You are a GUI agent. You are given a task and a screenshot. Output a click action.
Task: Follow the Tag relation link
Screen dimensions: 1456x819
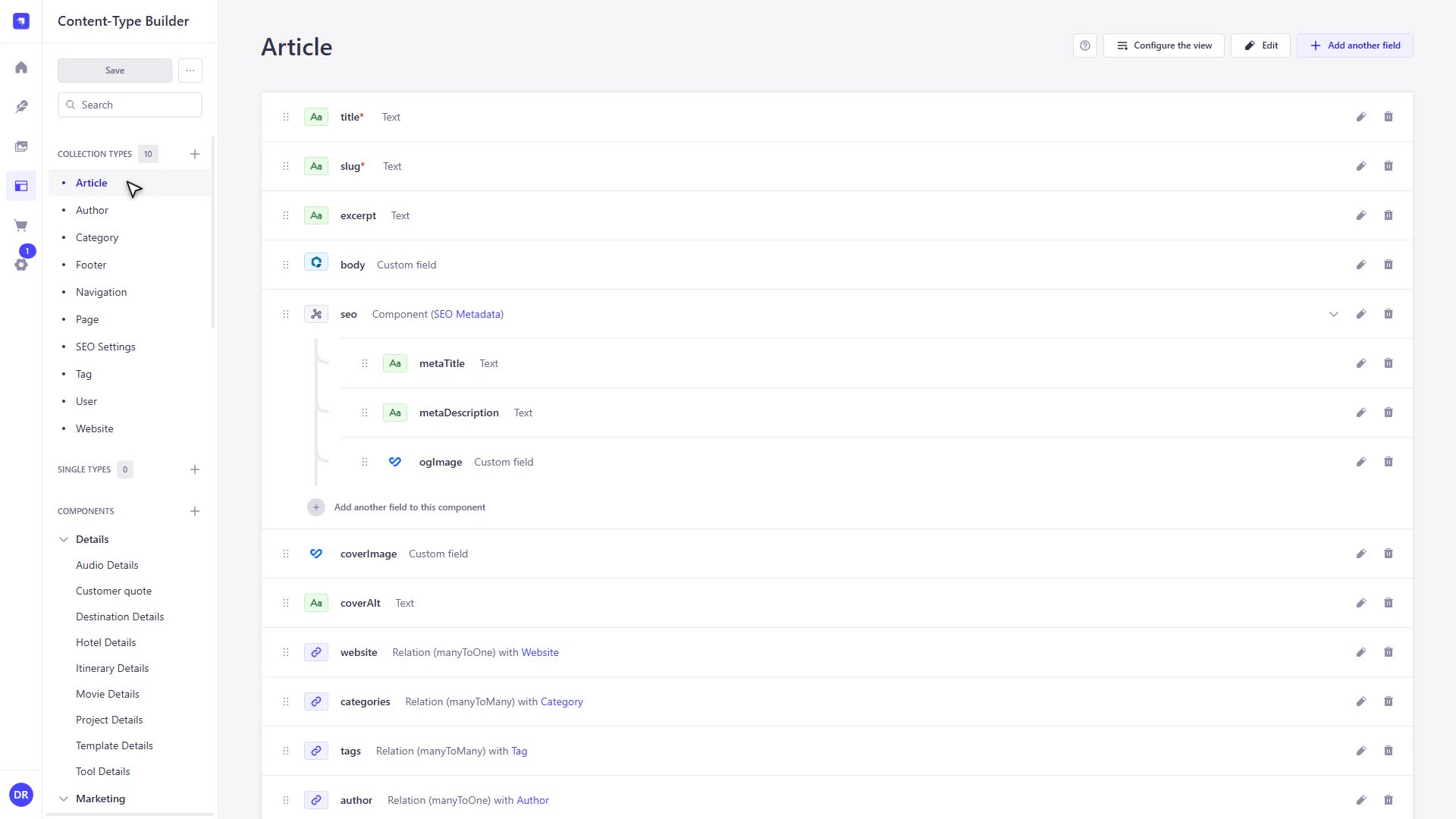tap(519, 751)
